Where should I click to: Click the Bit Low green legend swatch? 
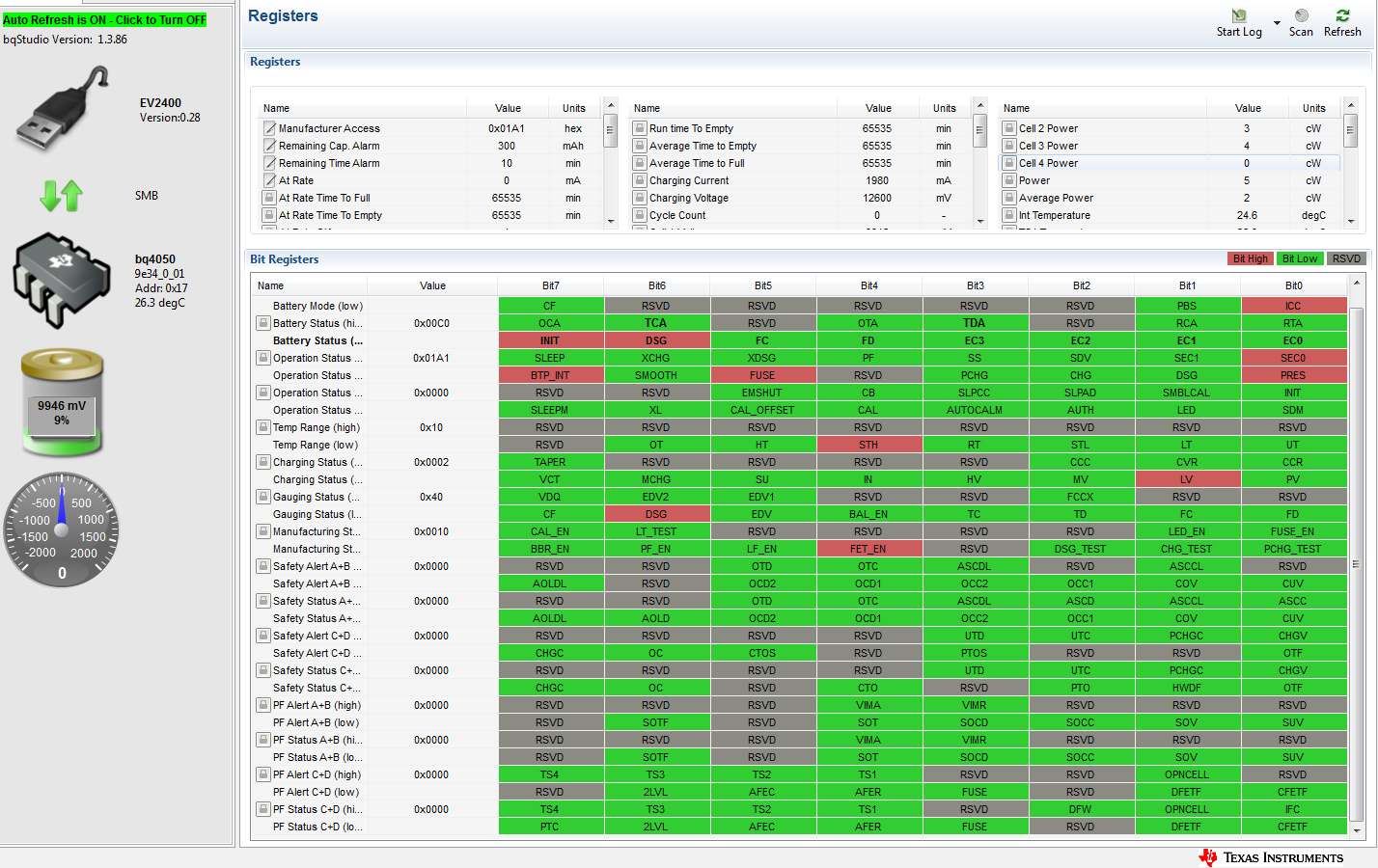1299,258
